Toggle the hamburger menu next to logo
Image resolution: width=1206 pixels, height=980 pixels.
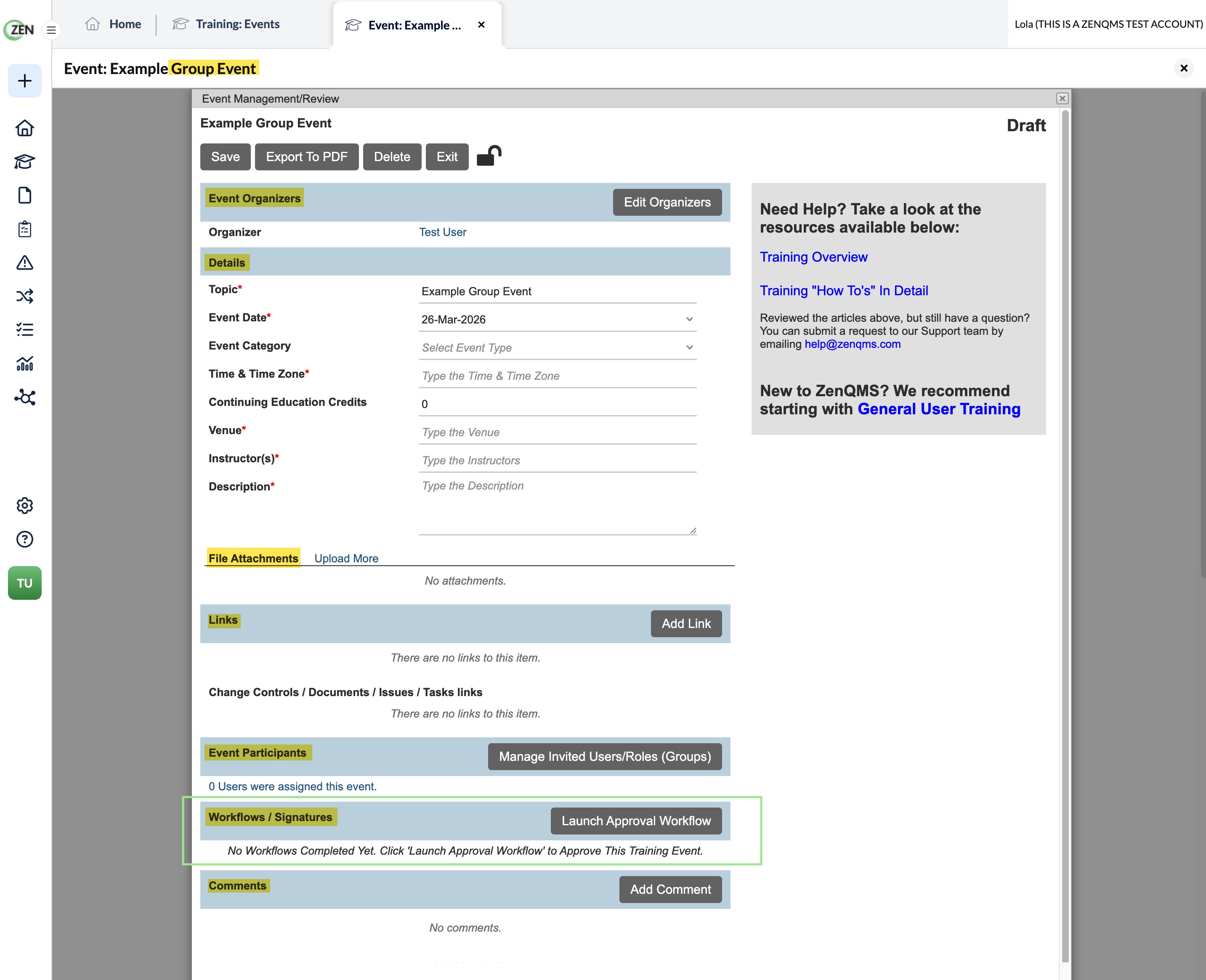51,30
